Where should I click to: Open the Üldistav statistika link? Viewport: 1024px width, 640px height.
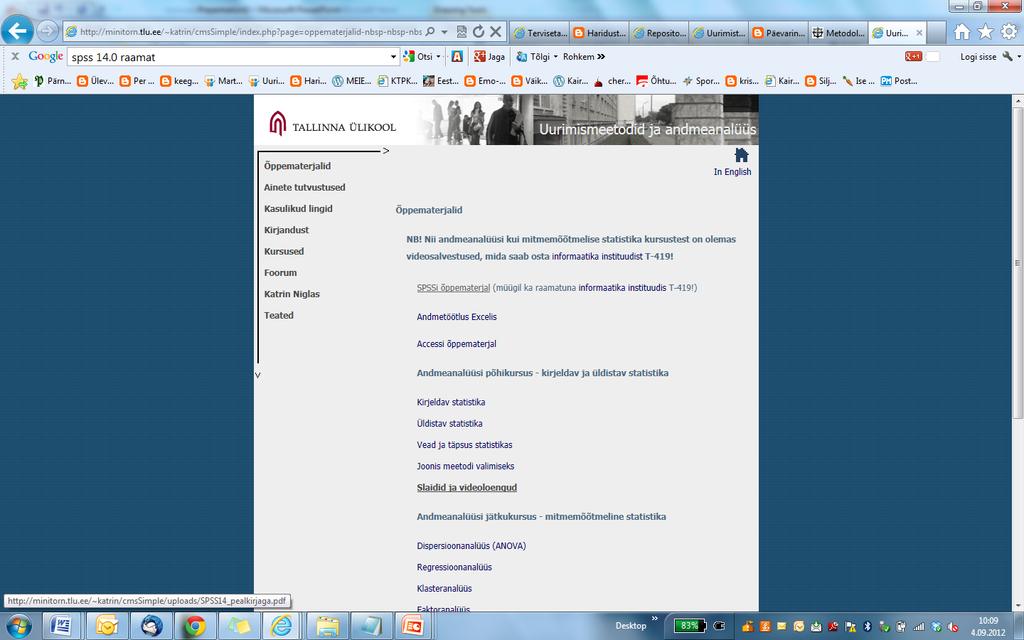pos(449,424)
